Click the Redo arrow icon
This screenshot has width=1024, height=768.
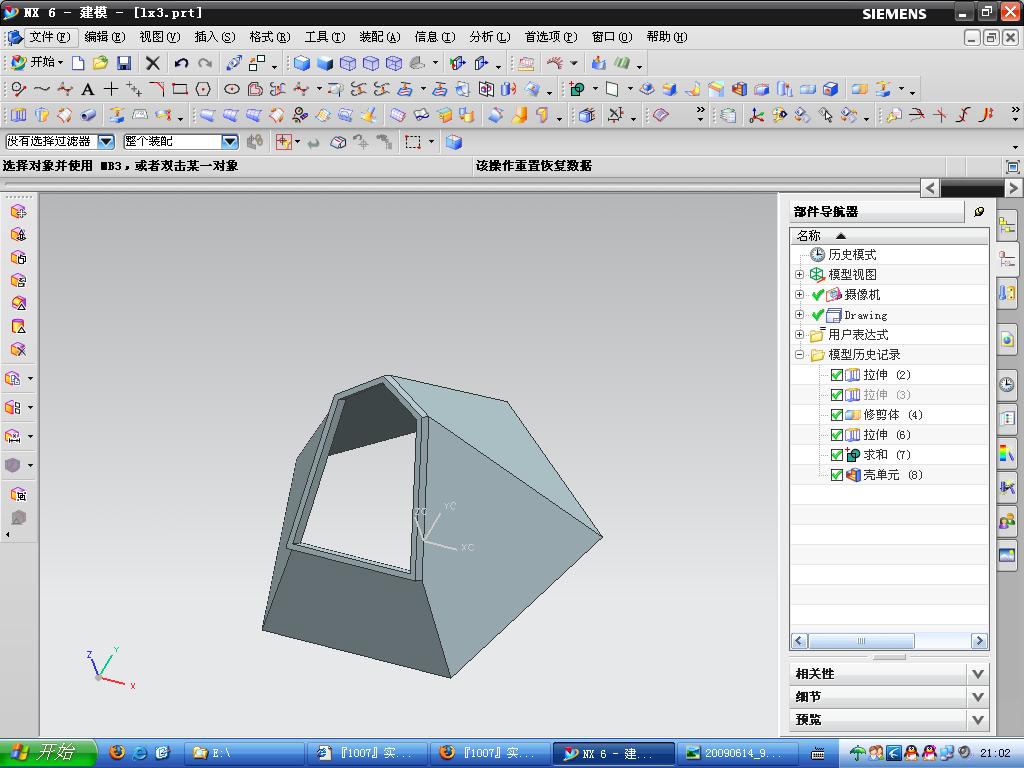click(x=205, y=63)
